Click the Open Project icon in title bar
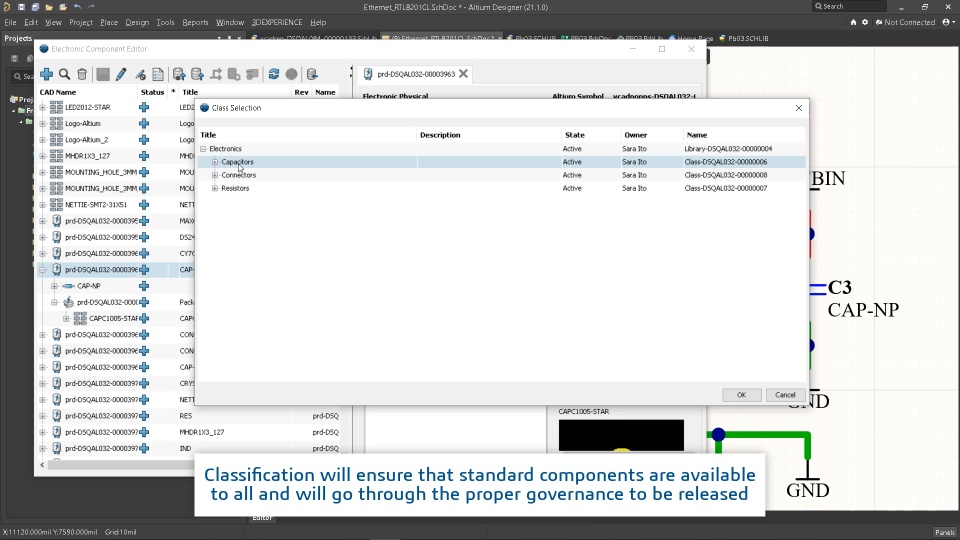The width and height of the screenshot is (960, 540). pos(63,7)
